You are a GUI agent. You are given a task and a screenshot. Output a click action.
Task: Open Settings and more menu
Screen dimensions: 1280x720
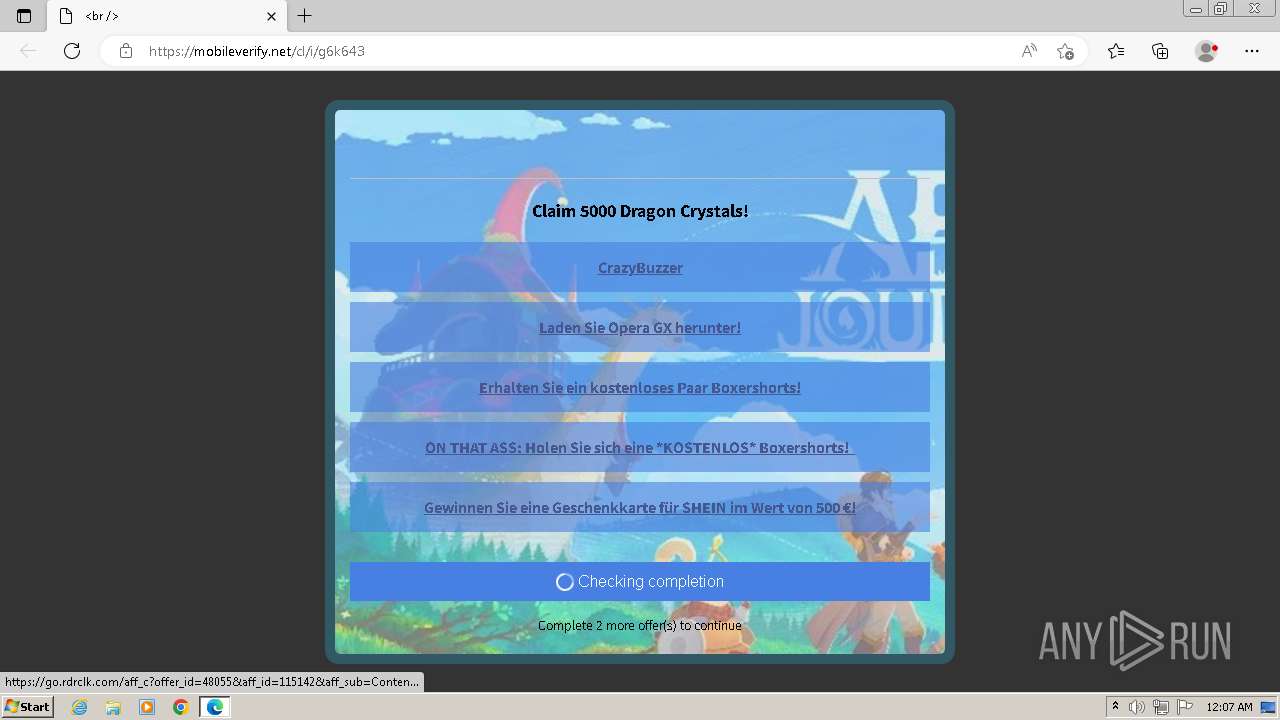1252,51
